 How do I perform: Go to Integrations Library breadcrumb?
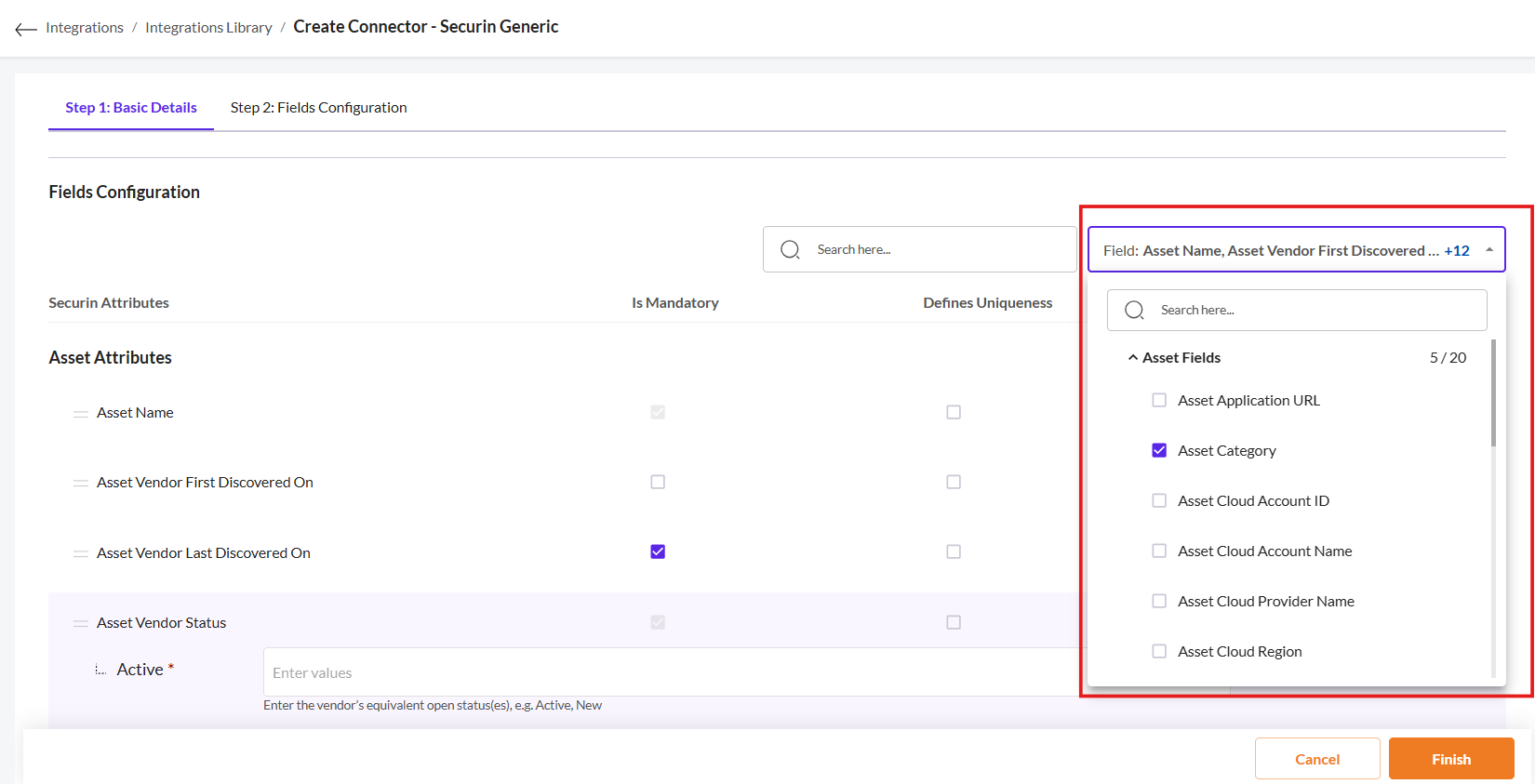(208, 28)
